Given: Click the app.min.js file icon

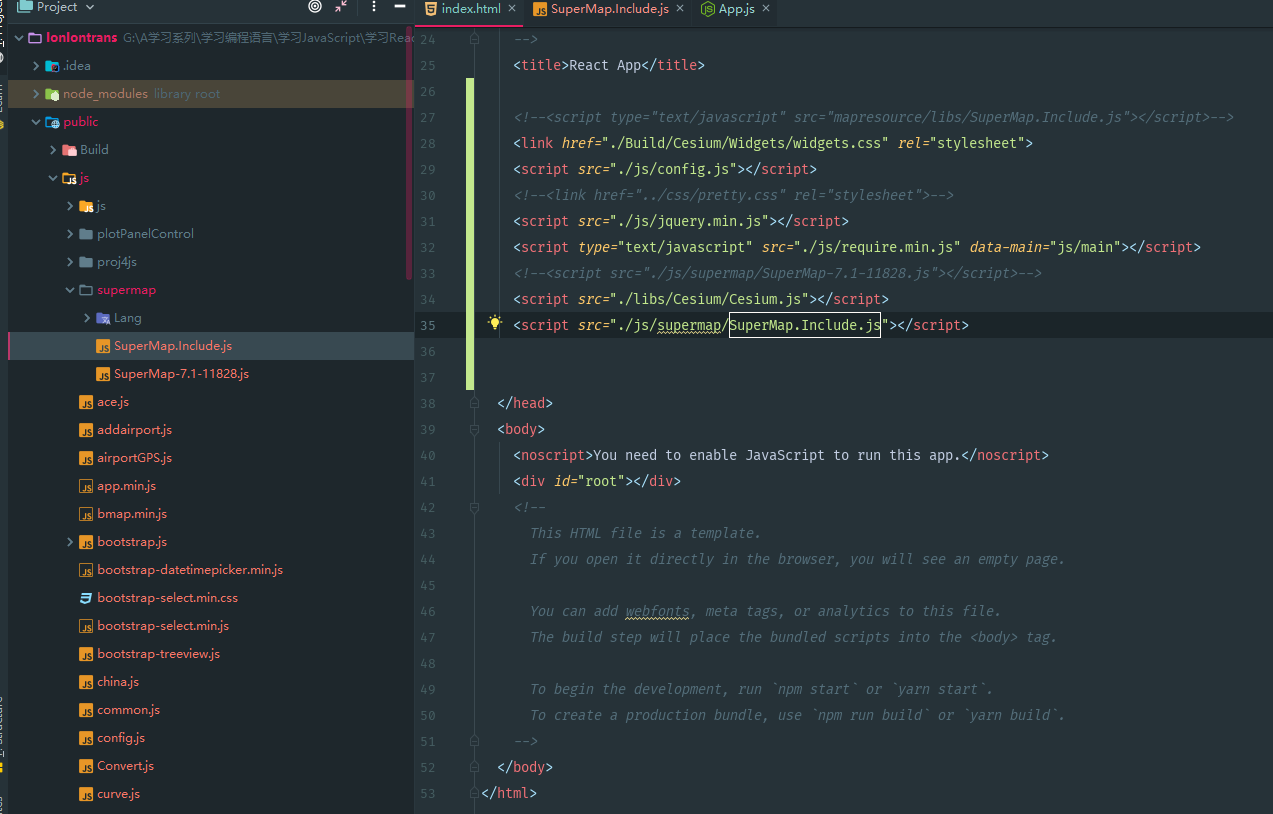Looking at the screenshot, I should (87, 486).
